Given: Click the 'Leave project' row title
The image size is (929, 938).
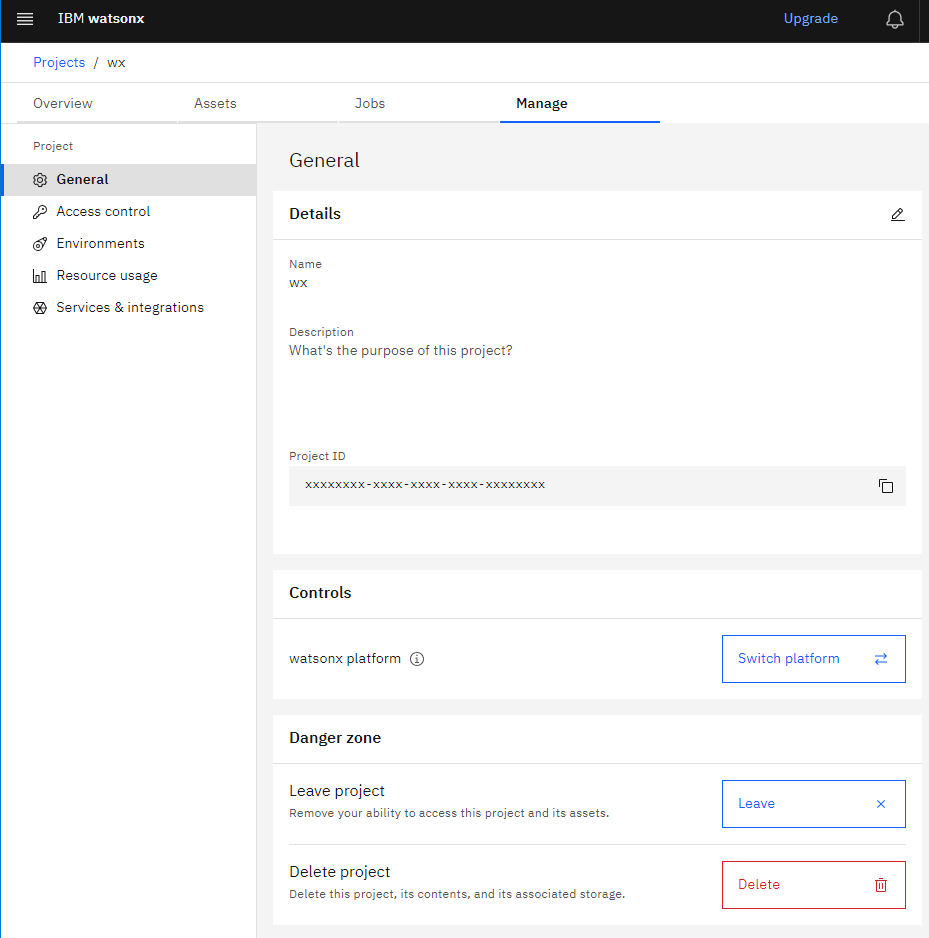Looking at the screenshot, I should point(337,791).
